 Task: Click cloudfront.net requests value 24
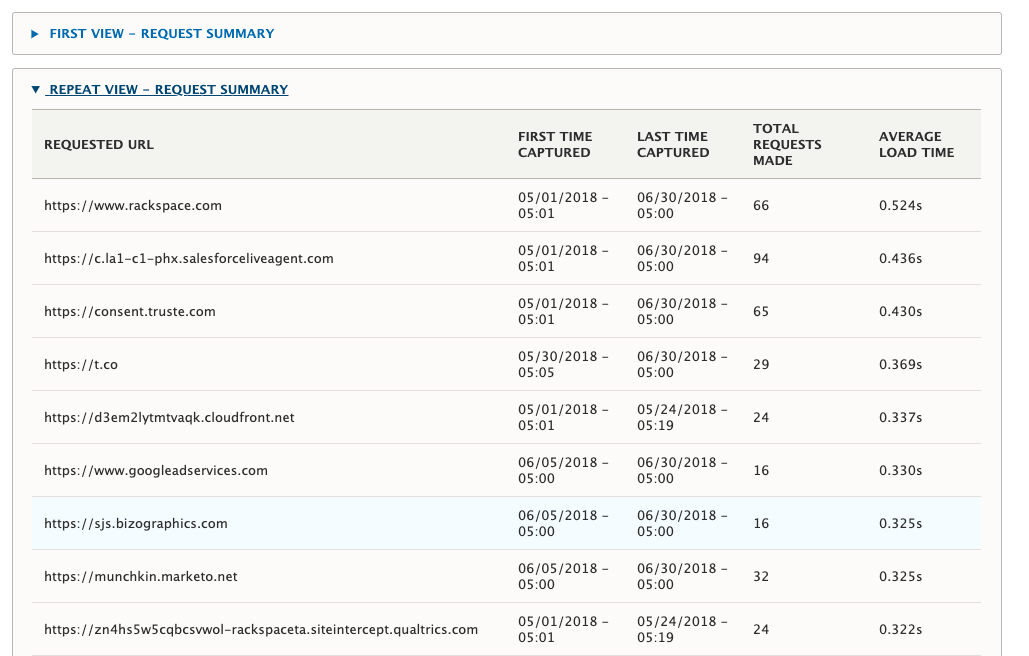coord(761,418)
